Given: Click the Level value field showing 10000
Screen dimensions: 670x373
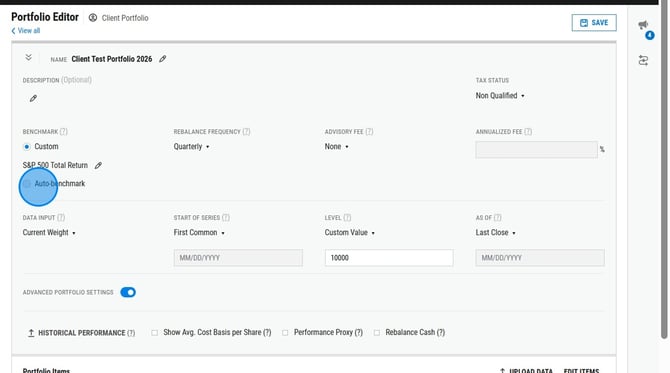Looking at the screenshot, I should (x=389, y=258).
